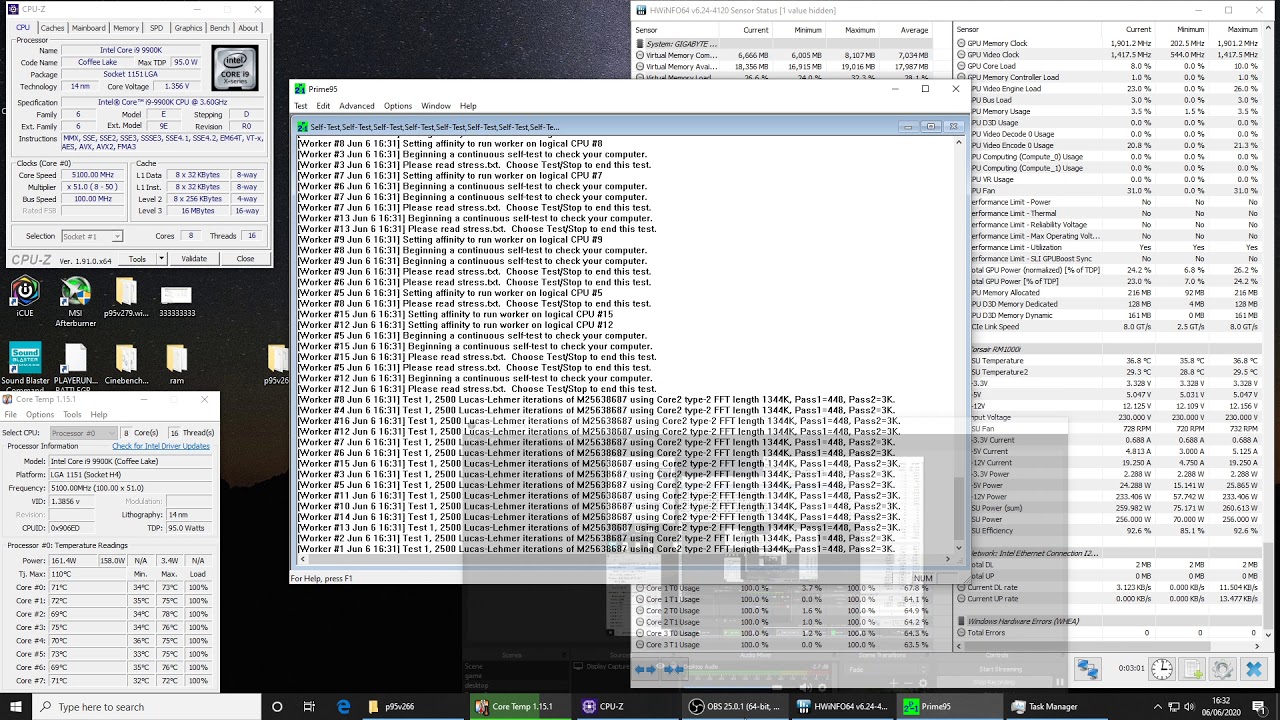
Task: Click the Windows Start button
Action: [x=17, y=706]
